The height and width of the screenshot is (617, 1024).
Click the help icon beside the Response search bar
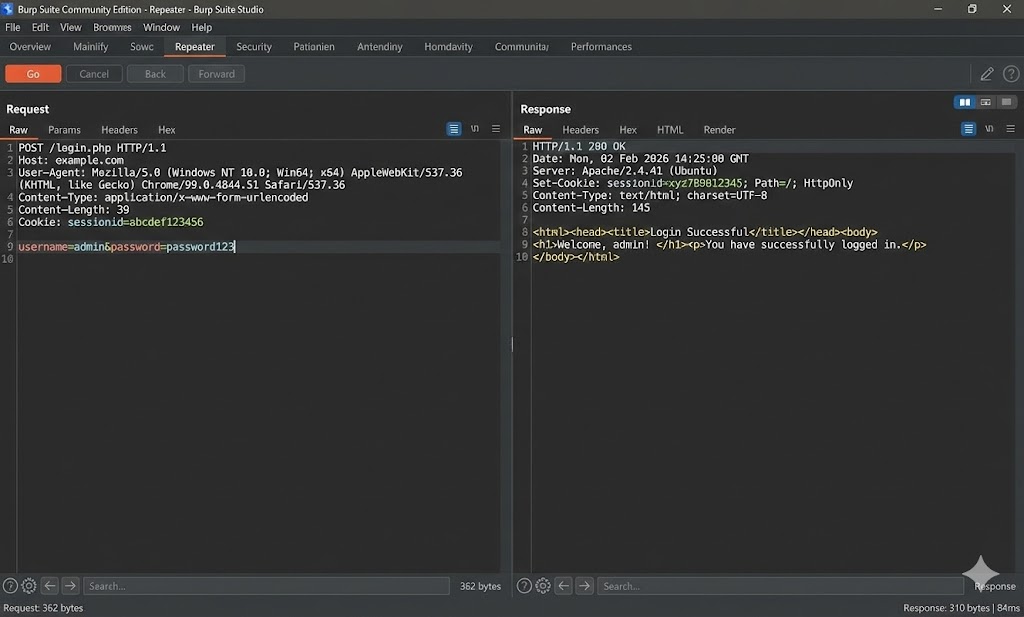pos(524,586)
